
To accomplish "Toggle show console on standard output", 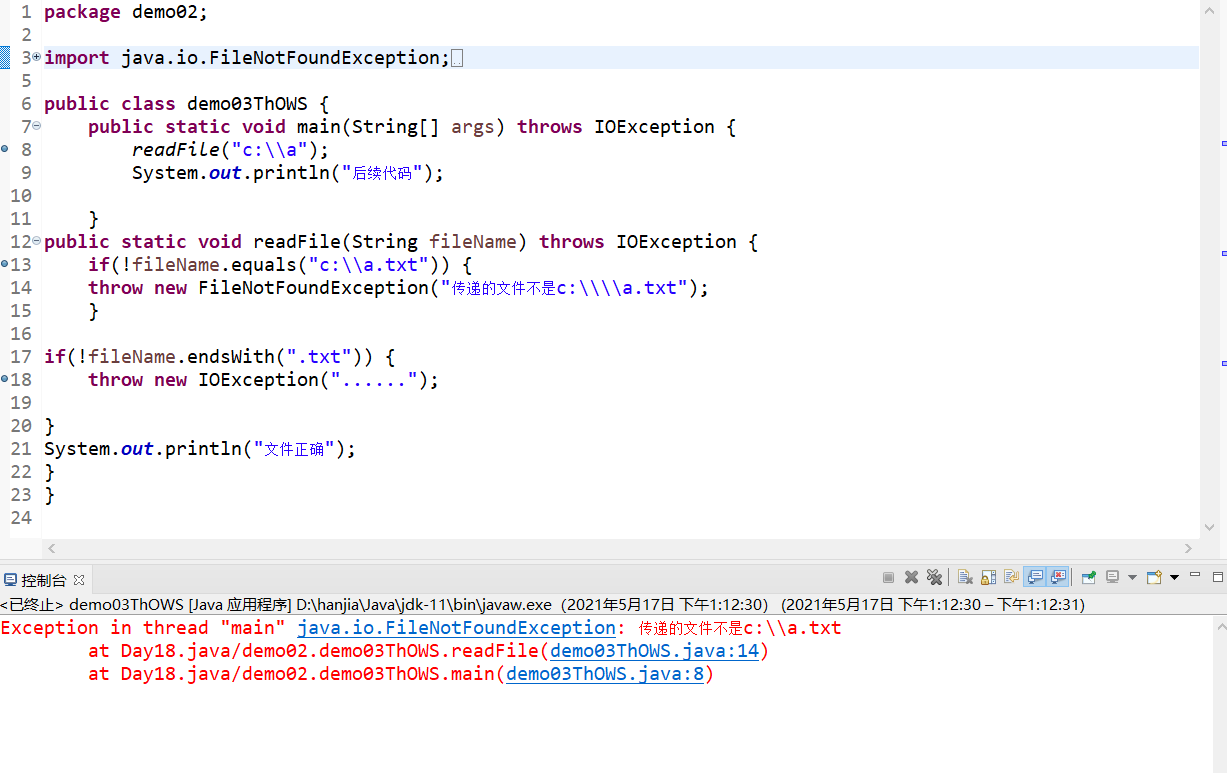I will pyautogui.click(x=1035, y=577).
